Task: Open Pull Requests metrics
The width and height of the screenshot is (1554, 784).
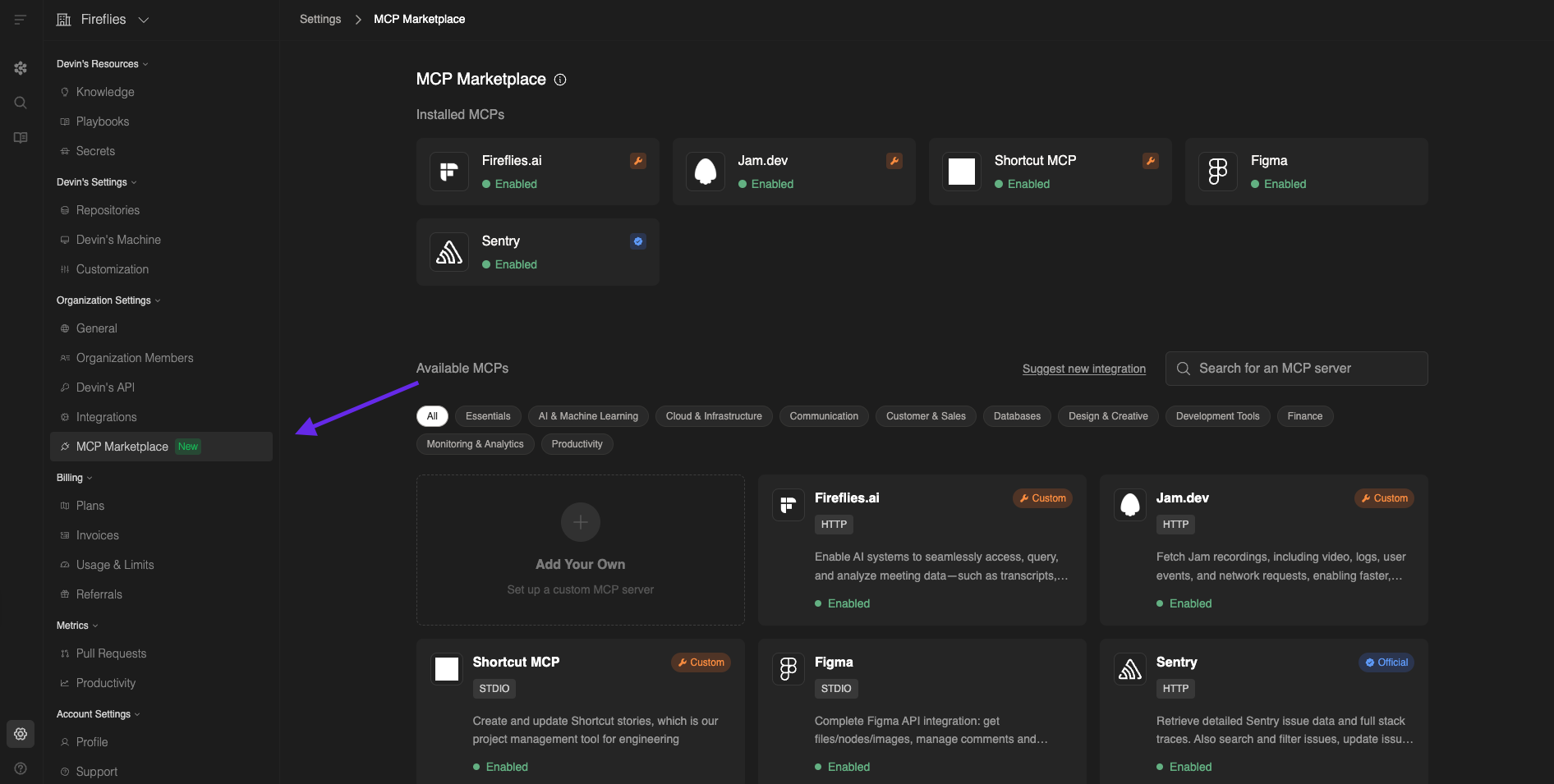Action: coord(161,653)
